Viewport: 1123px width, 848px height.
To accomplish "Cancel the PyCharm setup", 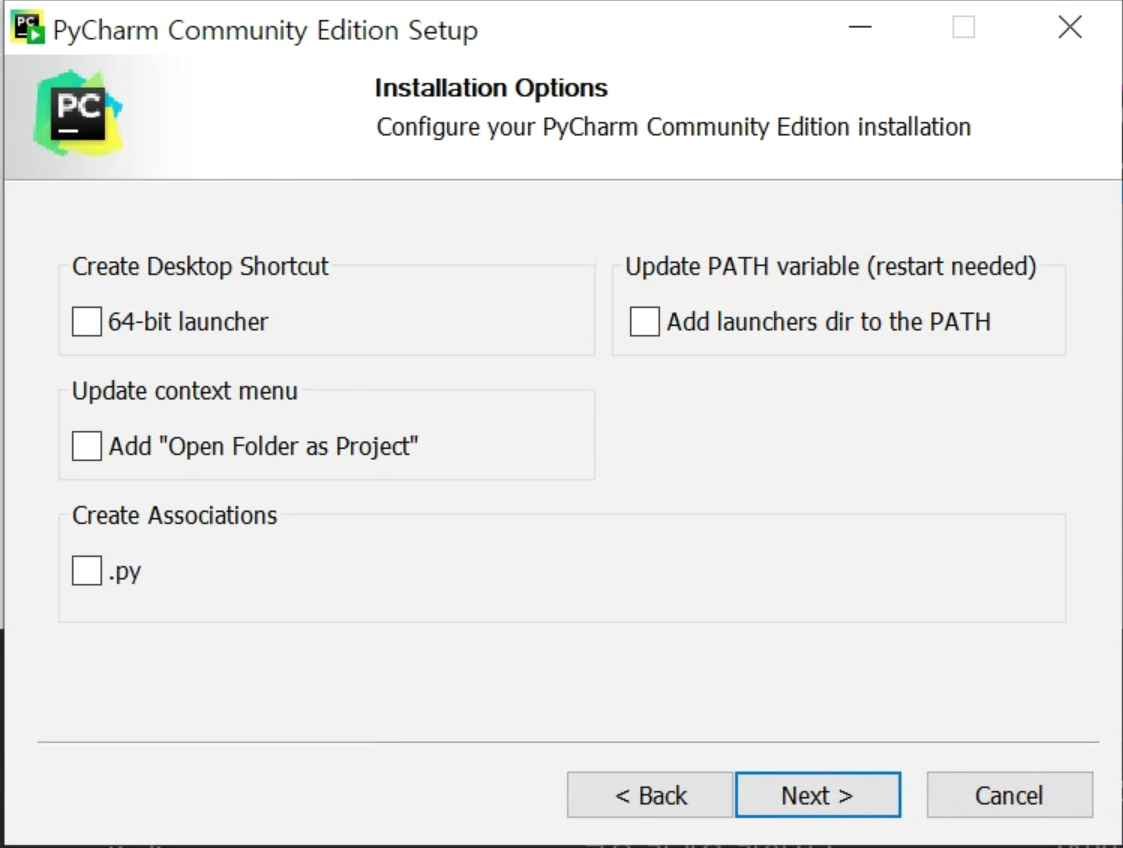I will coord(1010,795).
